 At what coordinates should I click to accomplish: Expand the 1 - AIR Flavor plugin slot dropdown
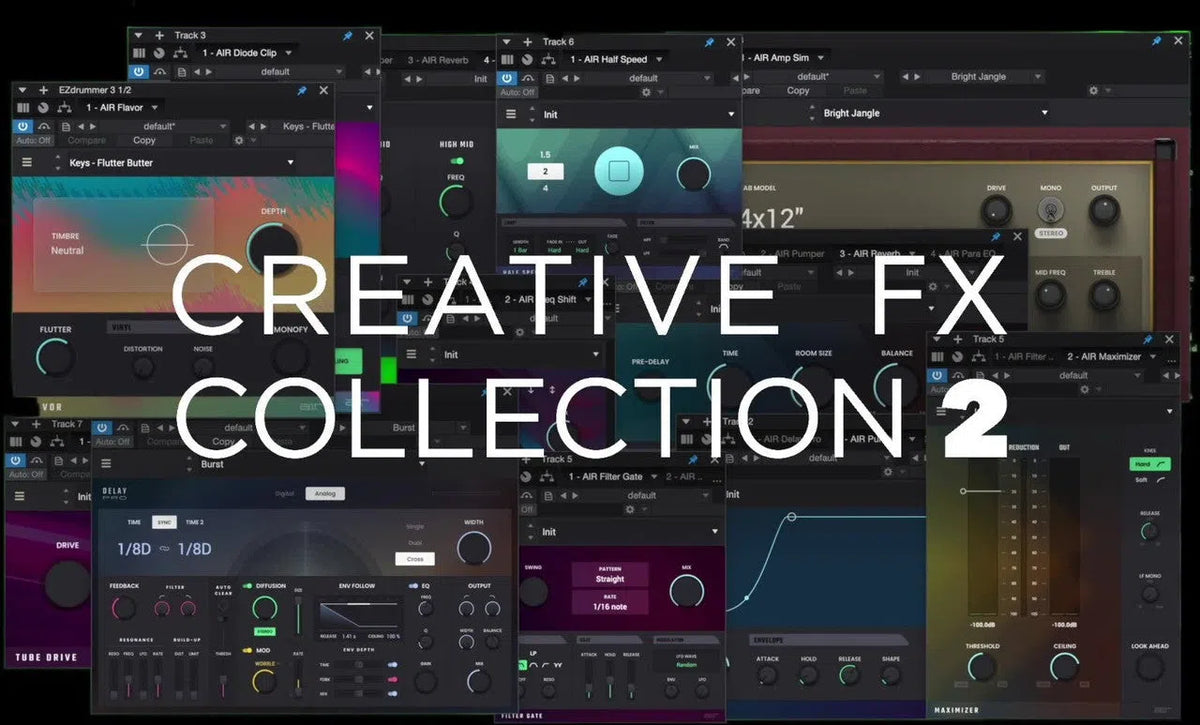click(x=153, y=108)
